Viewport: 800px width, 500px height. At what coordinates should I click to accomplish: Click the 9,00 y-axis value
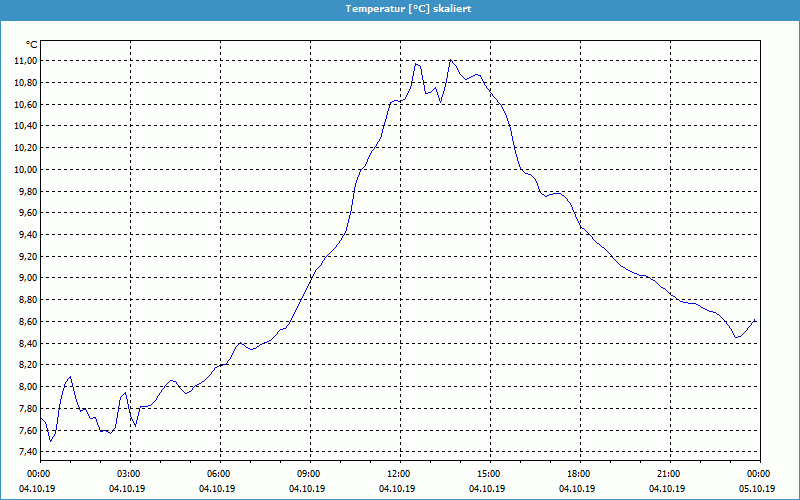(26, 278)
